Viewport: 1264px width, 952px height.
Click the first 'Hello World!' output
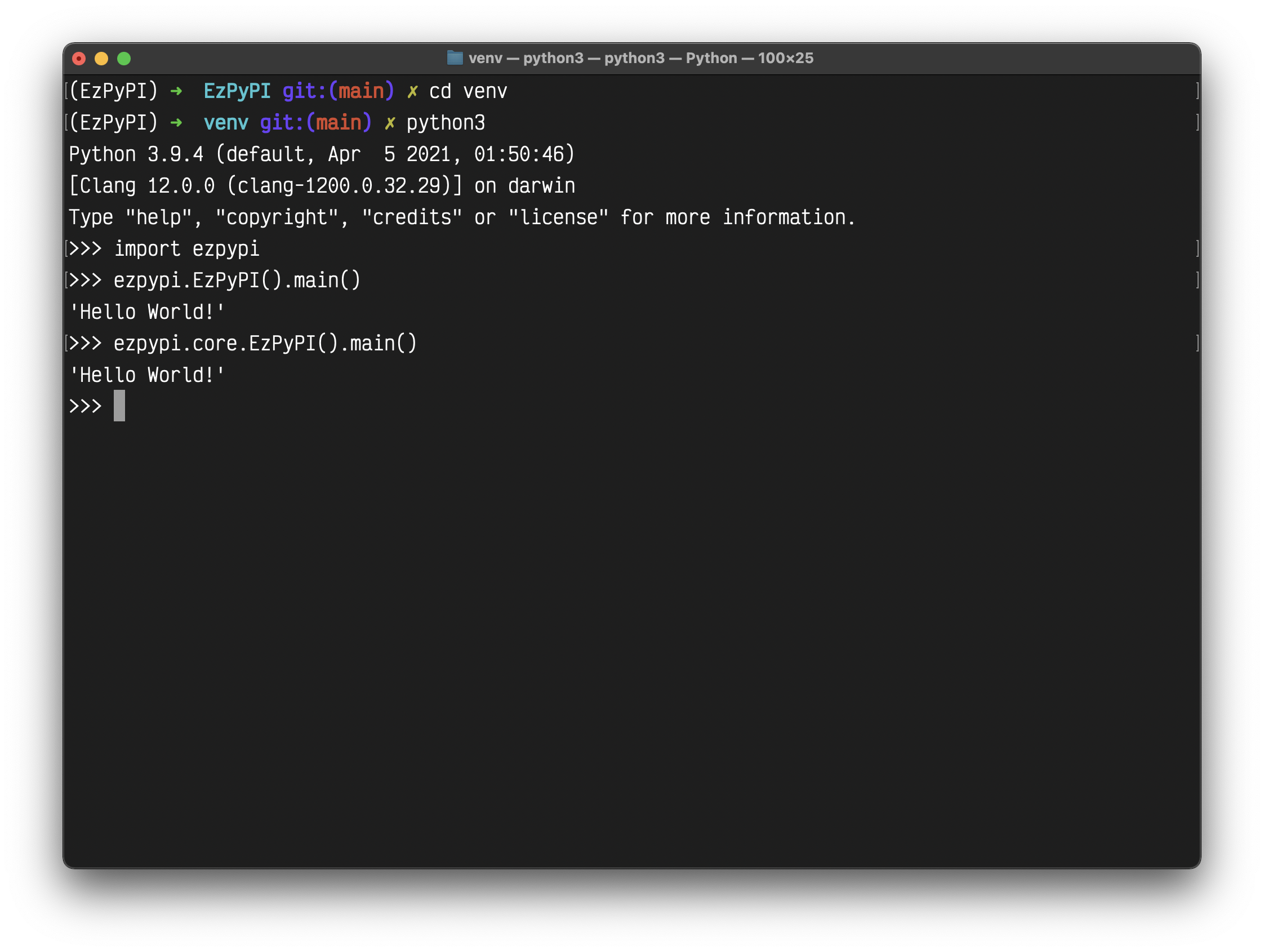[147, 312]
